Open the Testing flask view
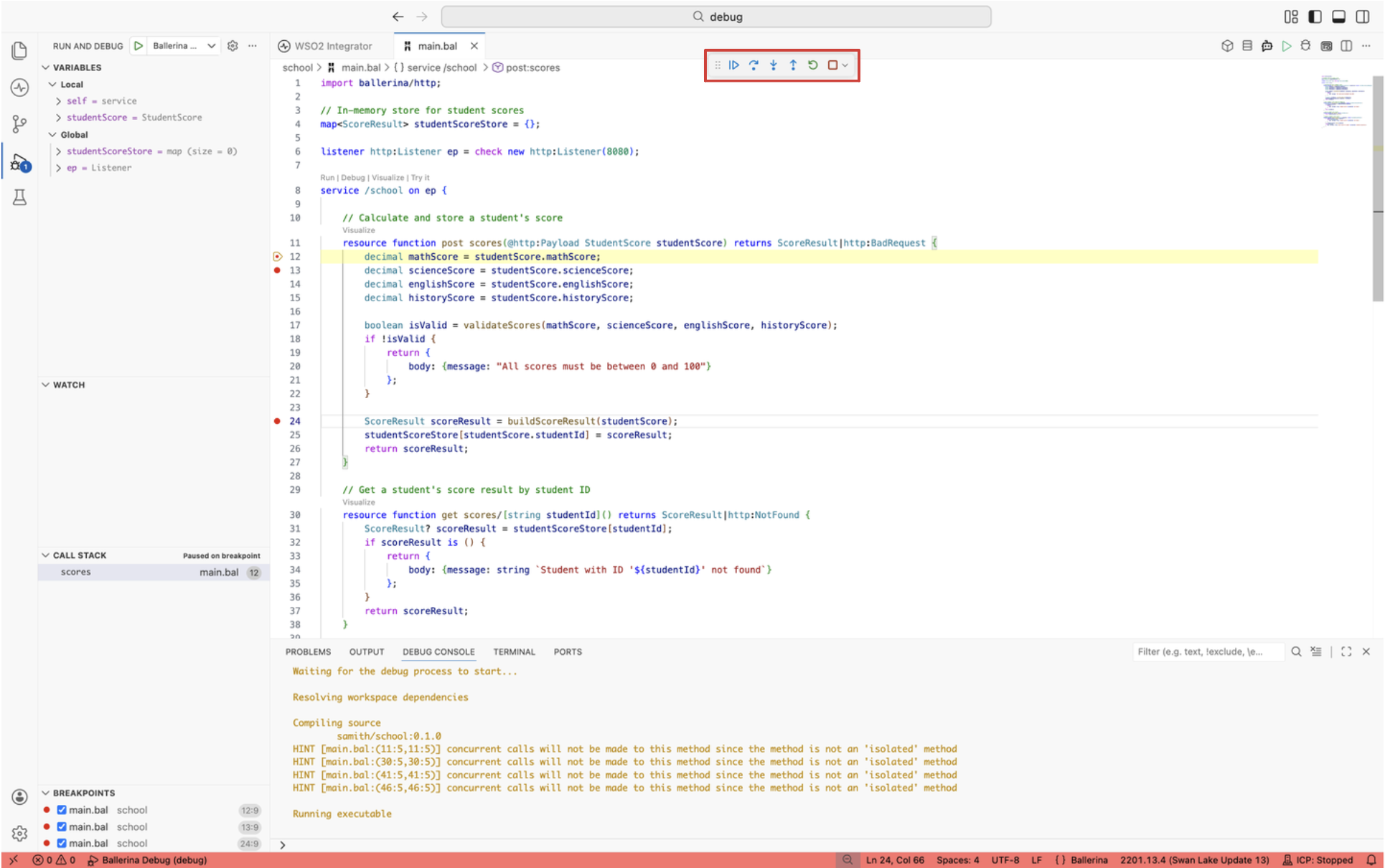This screenshot has width=1385, height=868. click(x=19, y=197)
